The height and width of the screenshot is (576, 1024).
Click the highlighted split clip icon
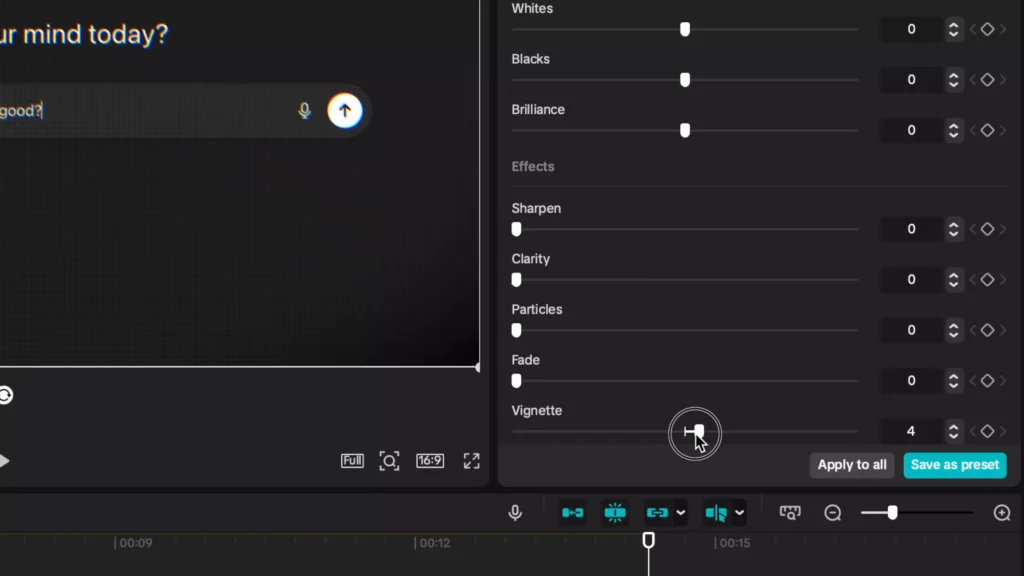pos(615,513)
